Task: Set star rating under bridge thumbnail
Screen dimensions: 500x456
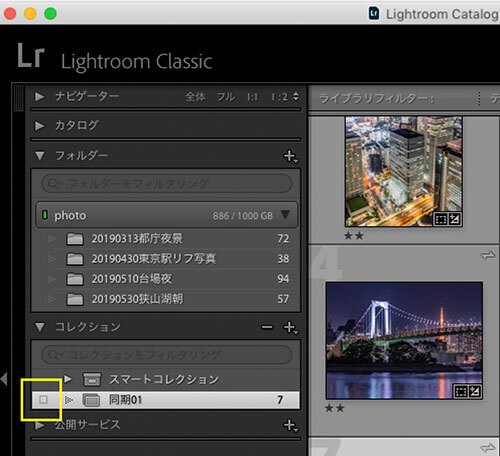Action: (x=334, y=408)
